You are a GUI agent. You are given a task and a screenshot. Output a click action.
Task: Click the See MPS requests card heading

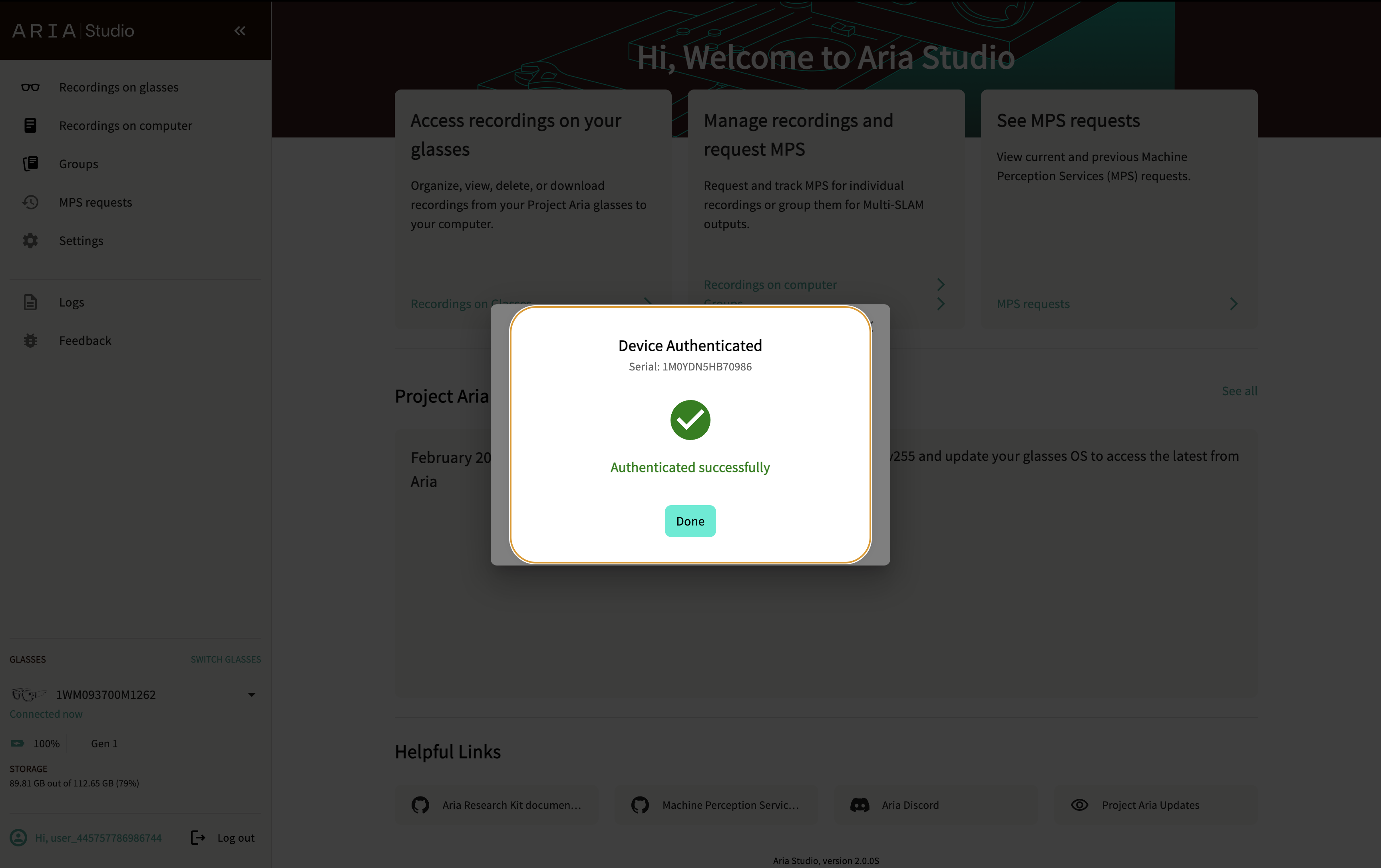pos(1068,120)
